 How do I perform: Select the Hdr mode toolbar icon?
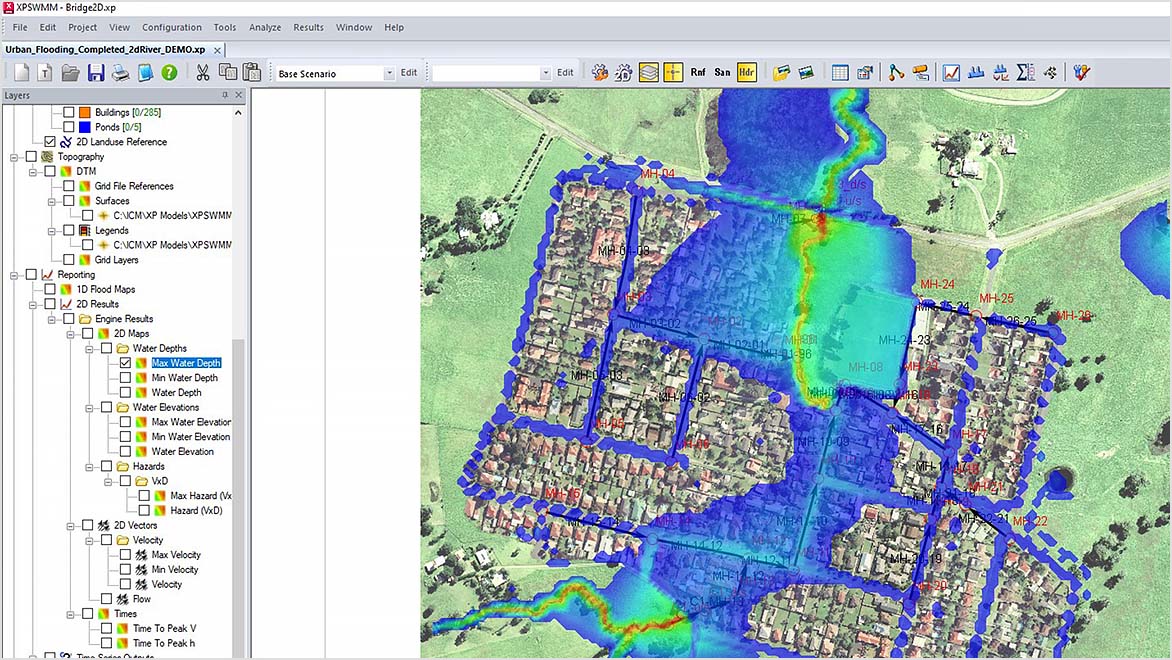click(746, 72)
